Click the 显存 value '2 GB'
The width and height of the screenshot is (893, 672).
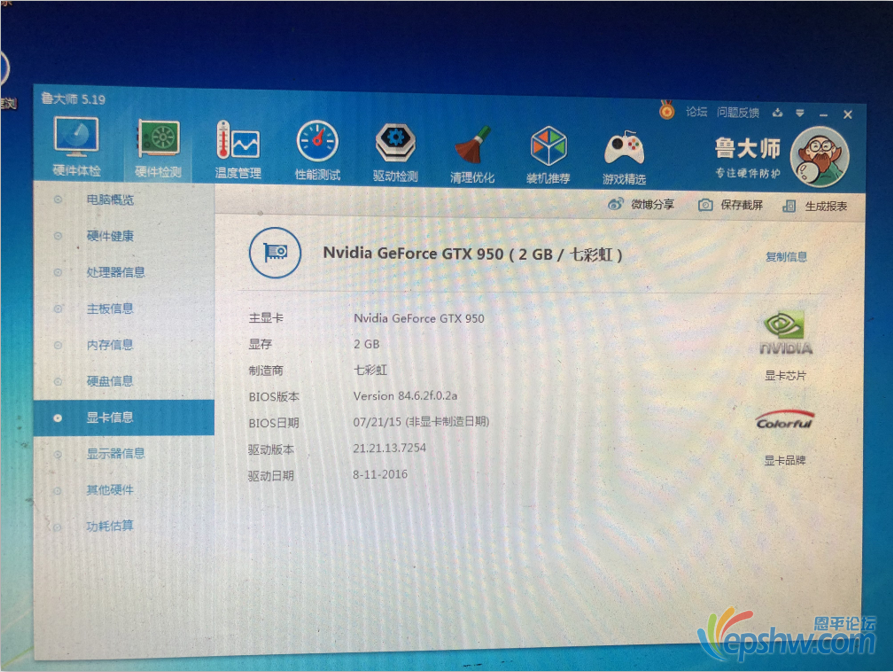pos(366,344)
